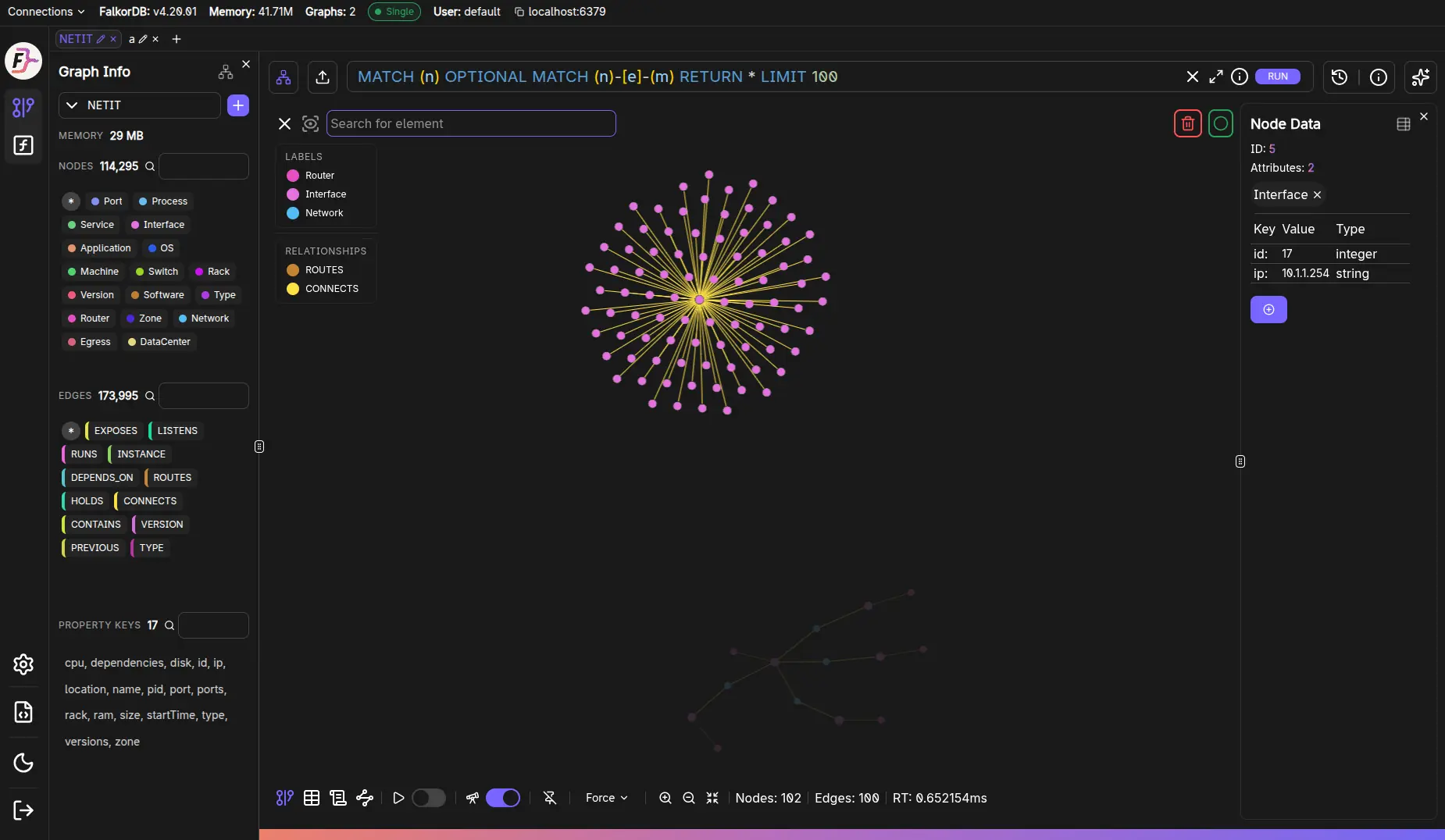Image resolution: width=1445 pixels, height=840 pixels.
Task: Click play animation icon in bottom toolbar
Action: (398, 798)
